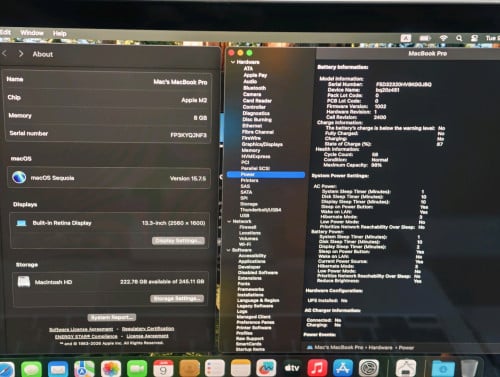Click the clock in the menu bar

493,38
